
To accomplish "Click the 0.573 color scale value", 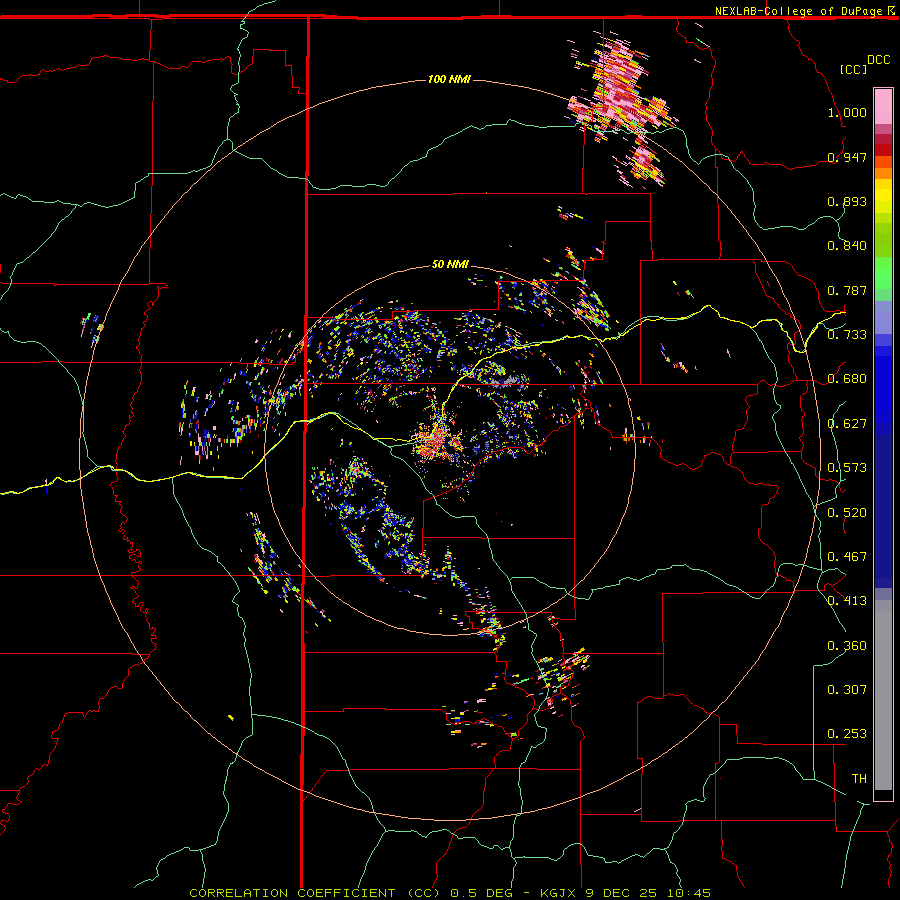I will (847, 468).
